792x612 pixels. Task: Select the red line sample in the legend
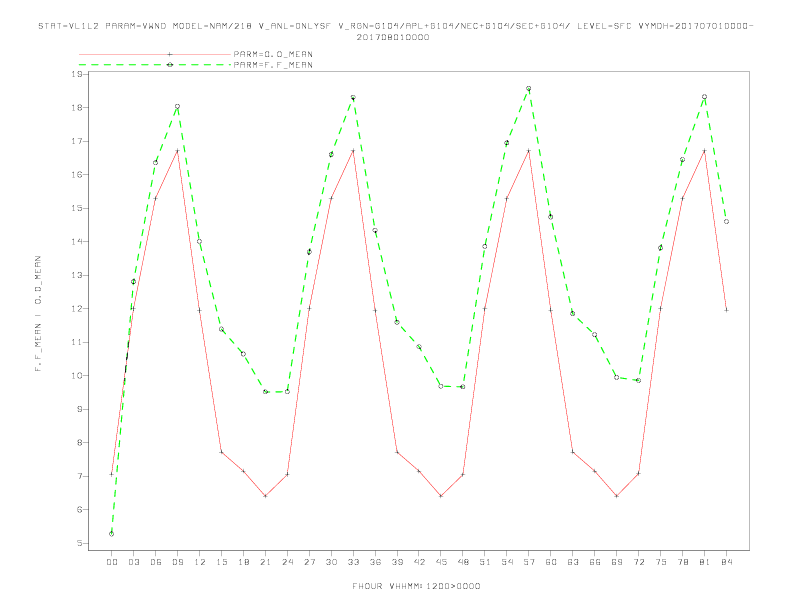click(155, 54)
